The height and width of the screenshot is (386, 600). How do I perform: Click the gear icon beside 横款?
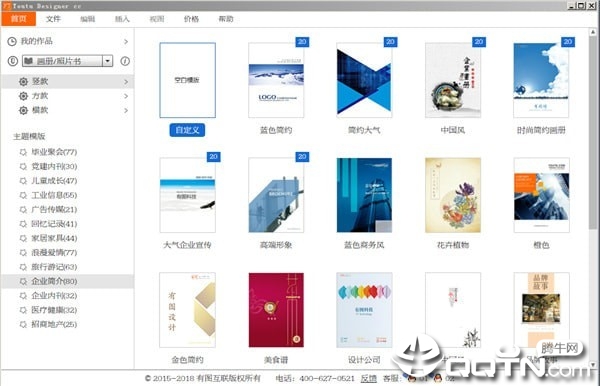pos(23,111)
